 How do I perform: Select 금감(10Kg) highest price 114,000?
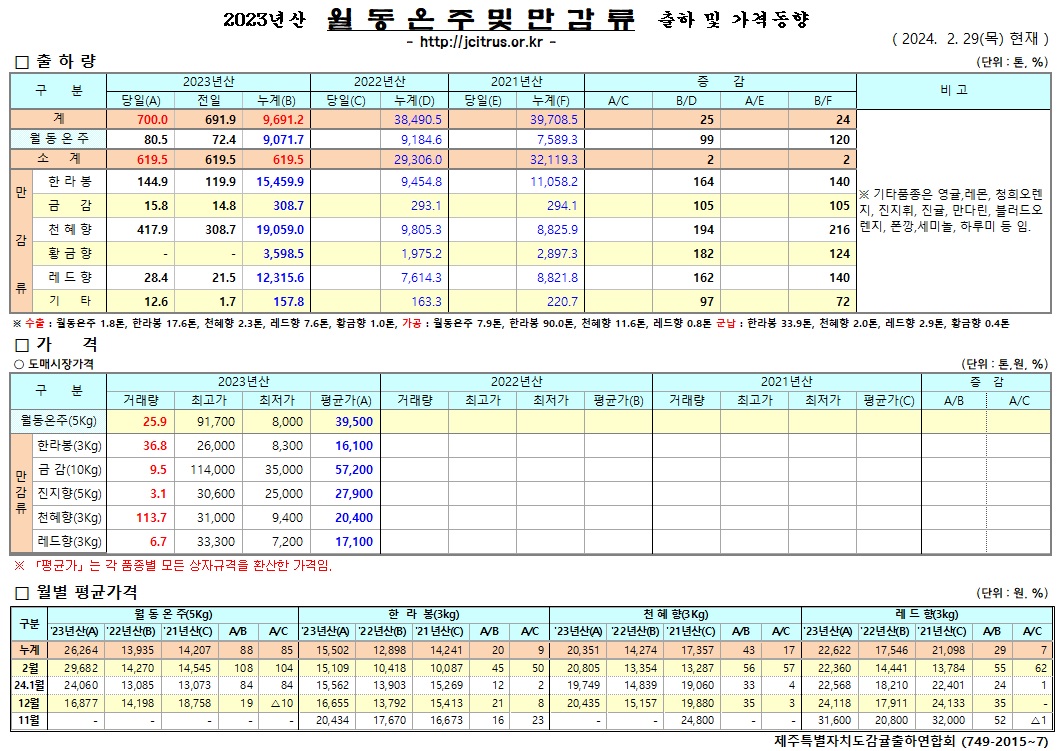(x=213, y=470)
